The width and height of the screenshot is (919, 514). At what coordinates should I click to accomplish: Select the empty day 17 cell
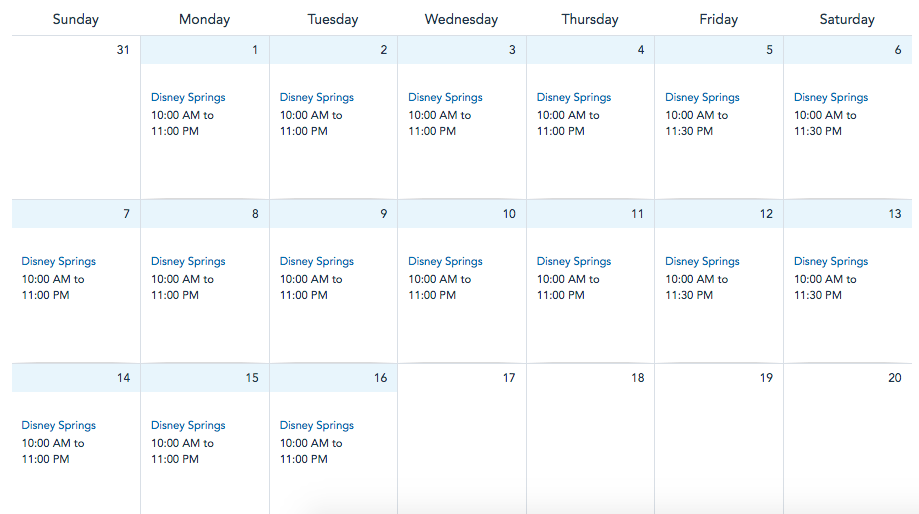pos(462,440)
